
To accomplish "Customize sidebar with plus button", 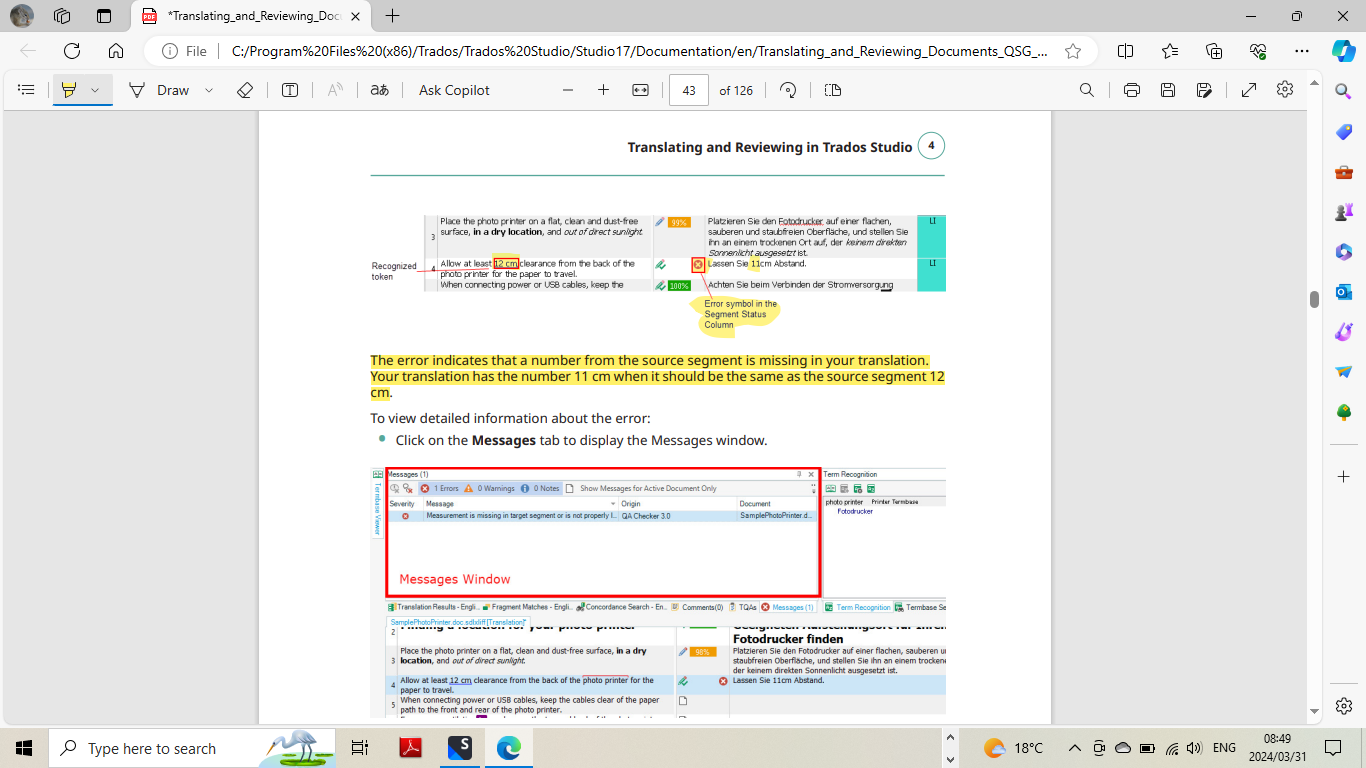I will coord(1343,476).
